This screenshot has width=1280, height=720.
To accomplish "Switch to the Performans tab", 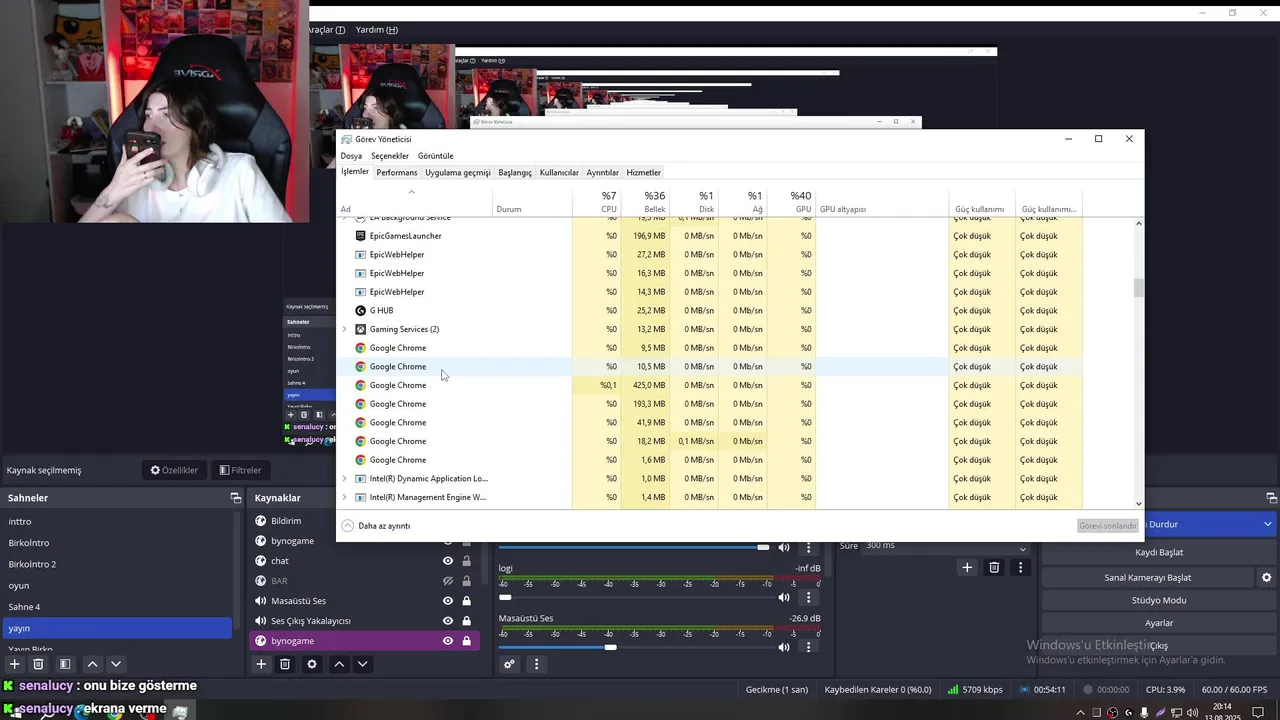I will pyautogui.click(x=397, y=173).
